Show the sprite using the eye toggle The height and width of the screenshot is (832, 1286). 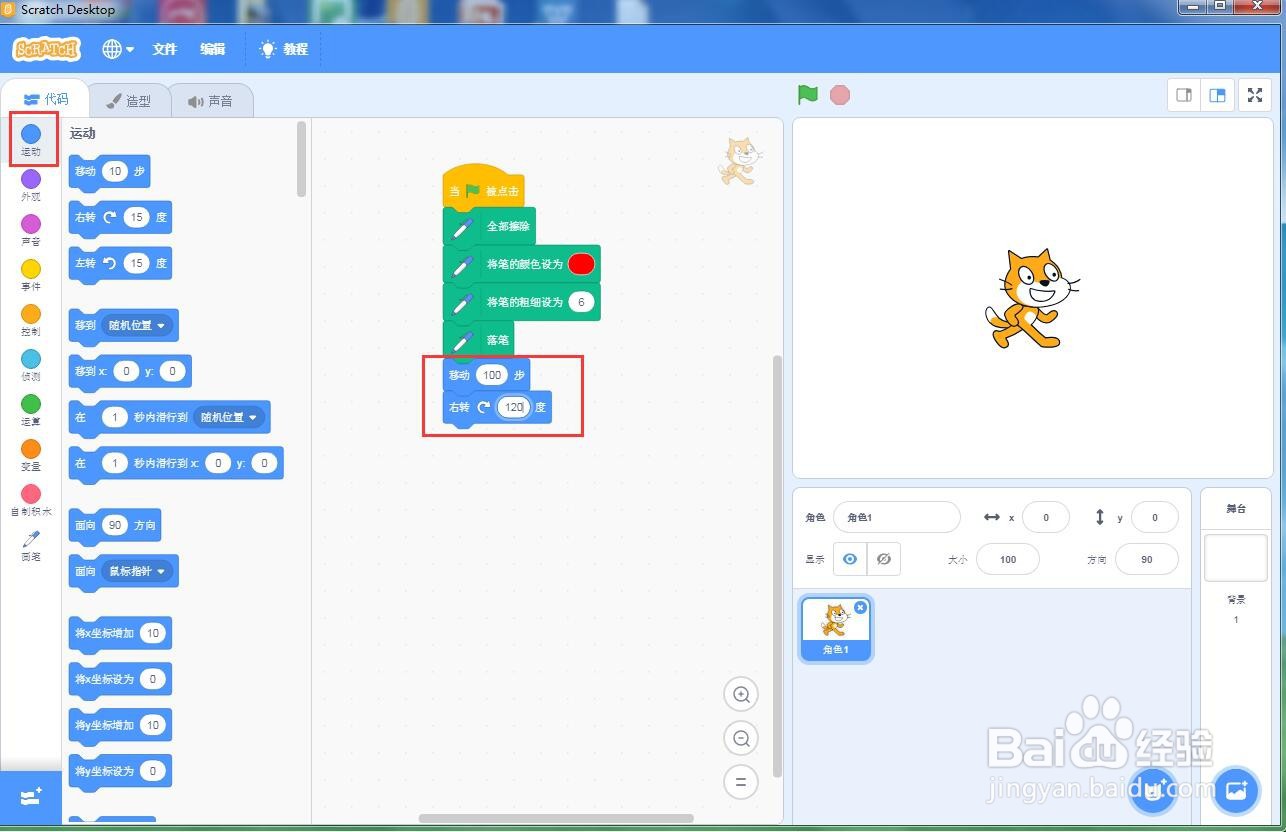(x=849, y=559)
